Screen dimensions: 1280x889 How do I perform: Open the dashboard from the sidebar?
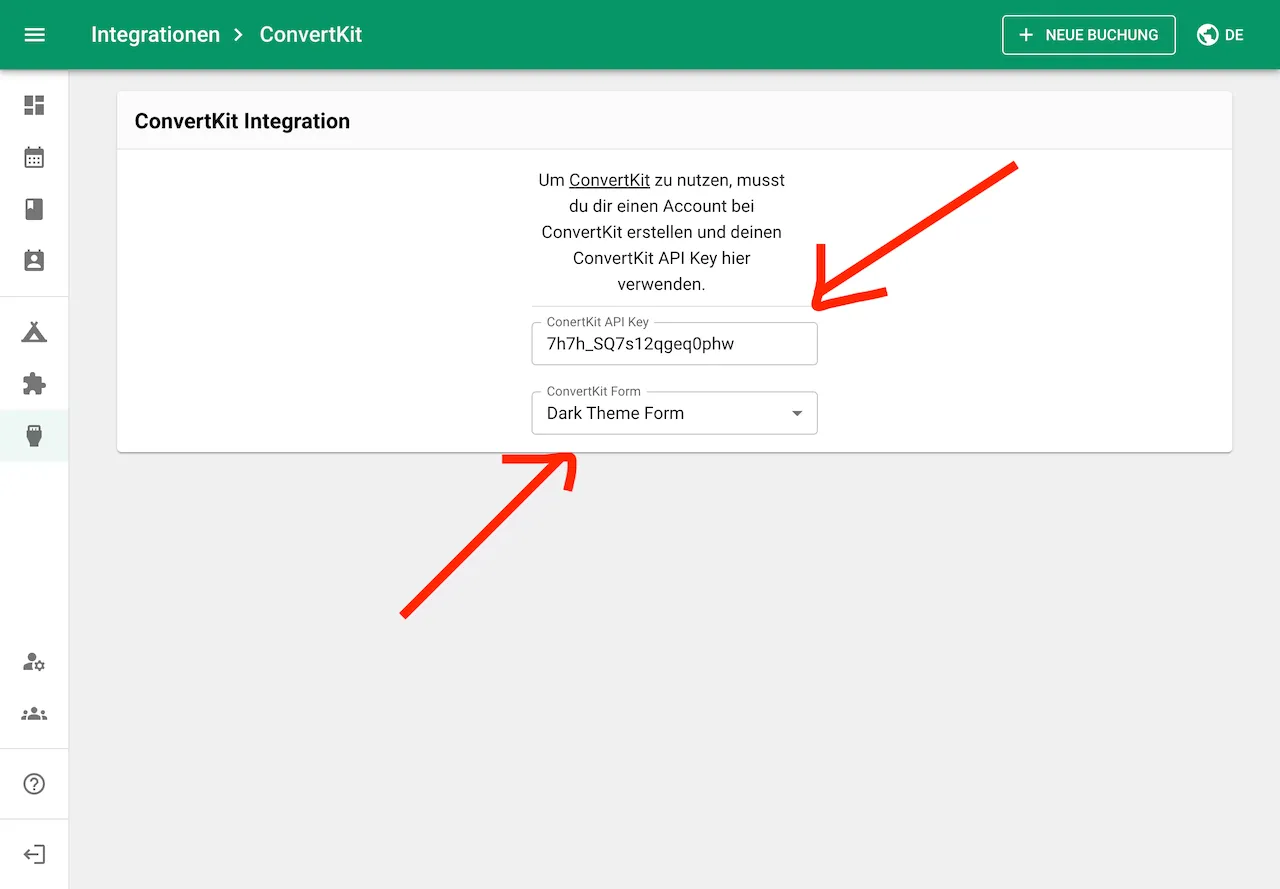tap(34, 105)
